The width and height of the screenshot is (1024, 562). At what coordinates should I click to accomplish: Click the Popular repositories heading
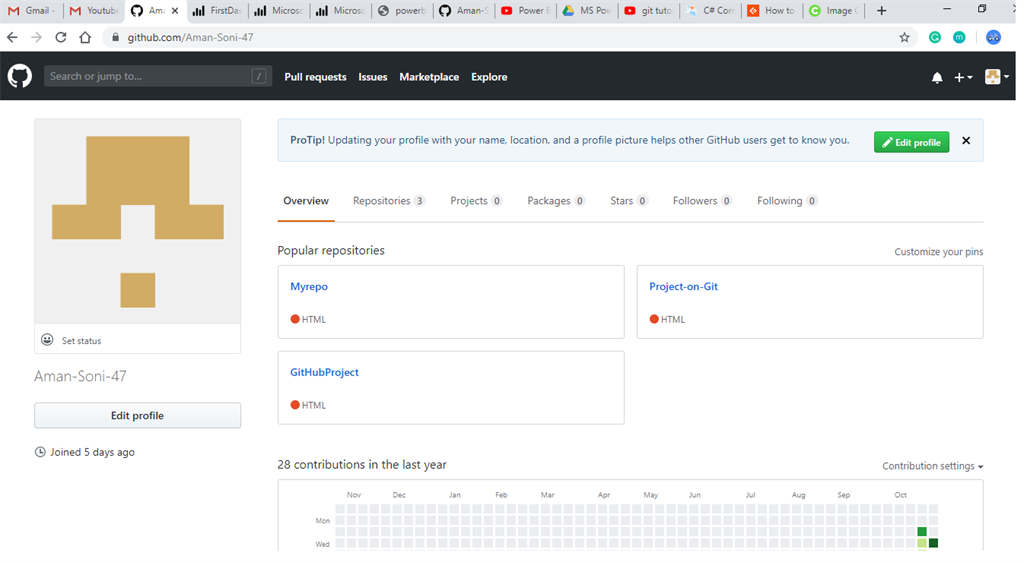click(x=331, y=251)
